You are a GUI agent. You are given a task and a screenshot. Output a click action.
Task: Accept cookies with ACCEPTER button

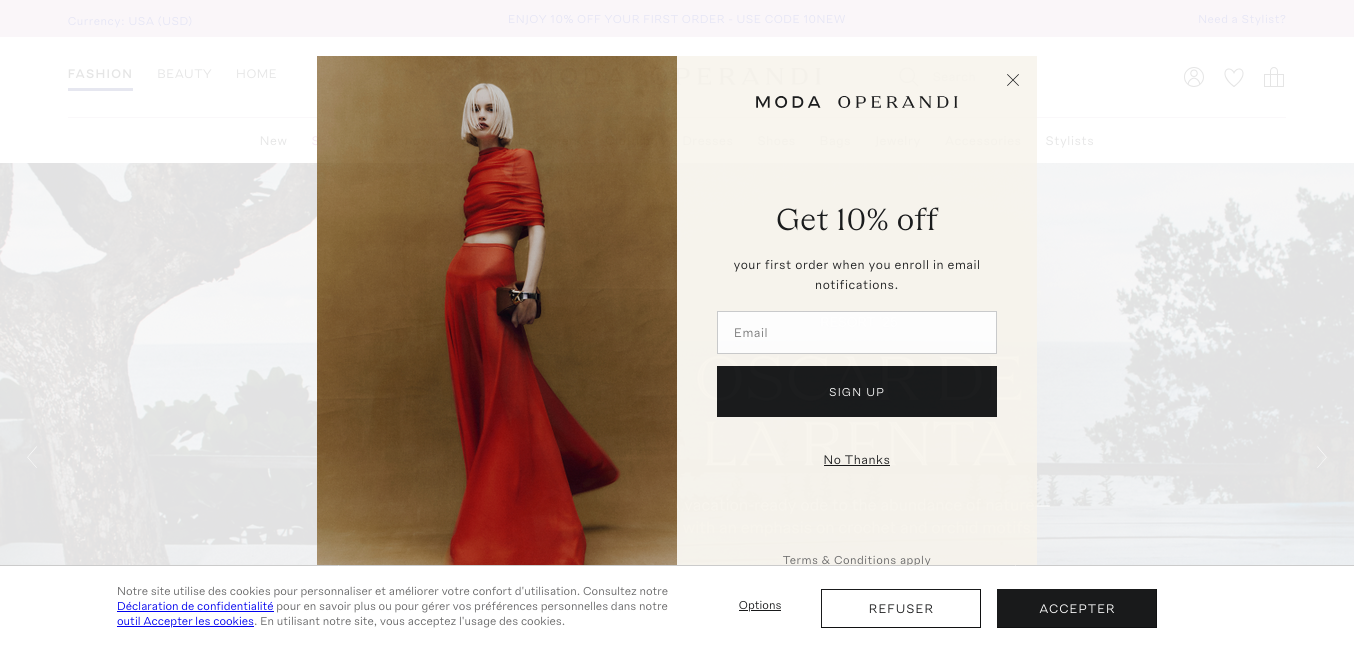coord(1077,608)
